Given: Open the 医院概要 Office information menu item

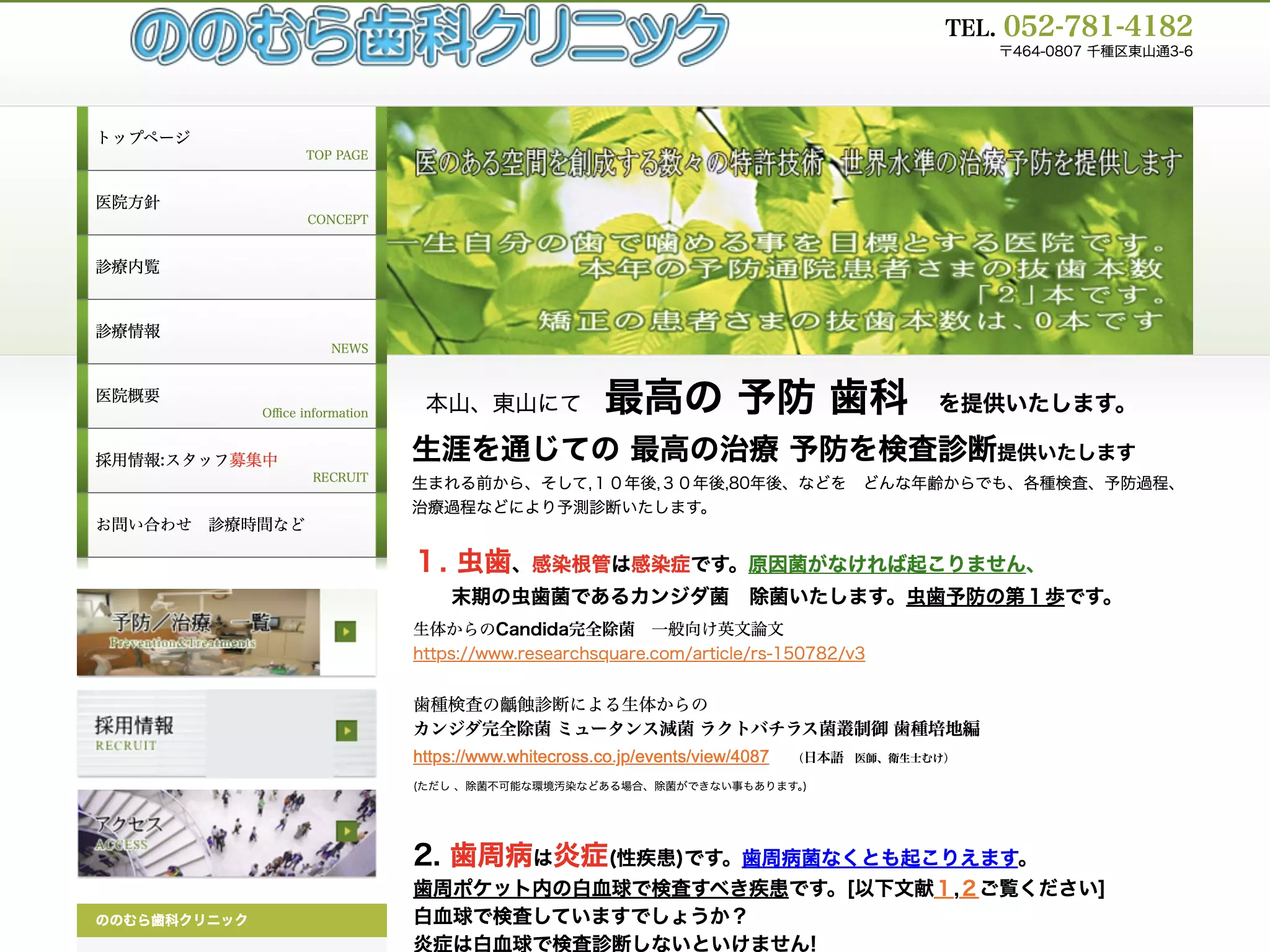Looking at the screenshot, I should point(232,396).
